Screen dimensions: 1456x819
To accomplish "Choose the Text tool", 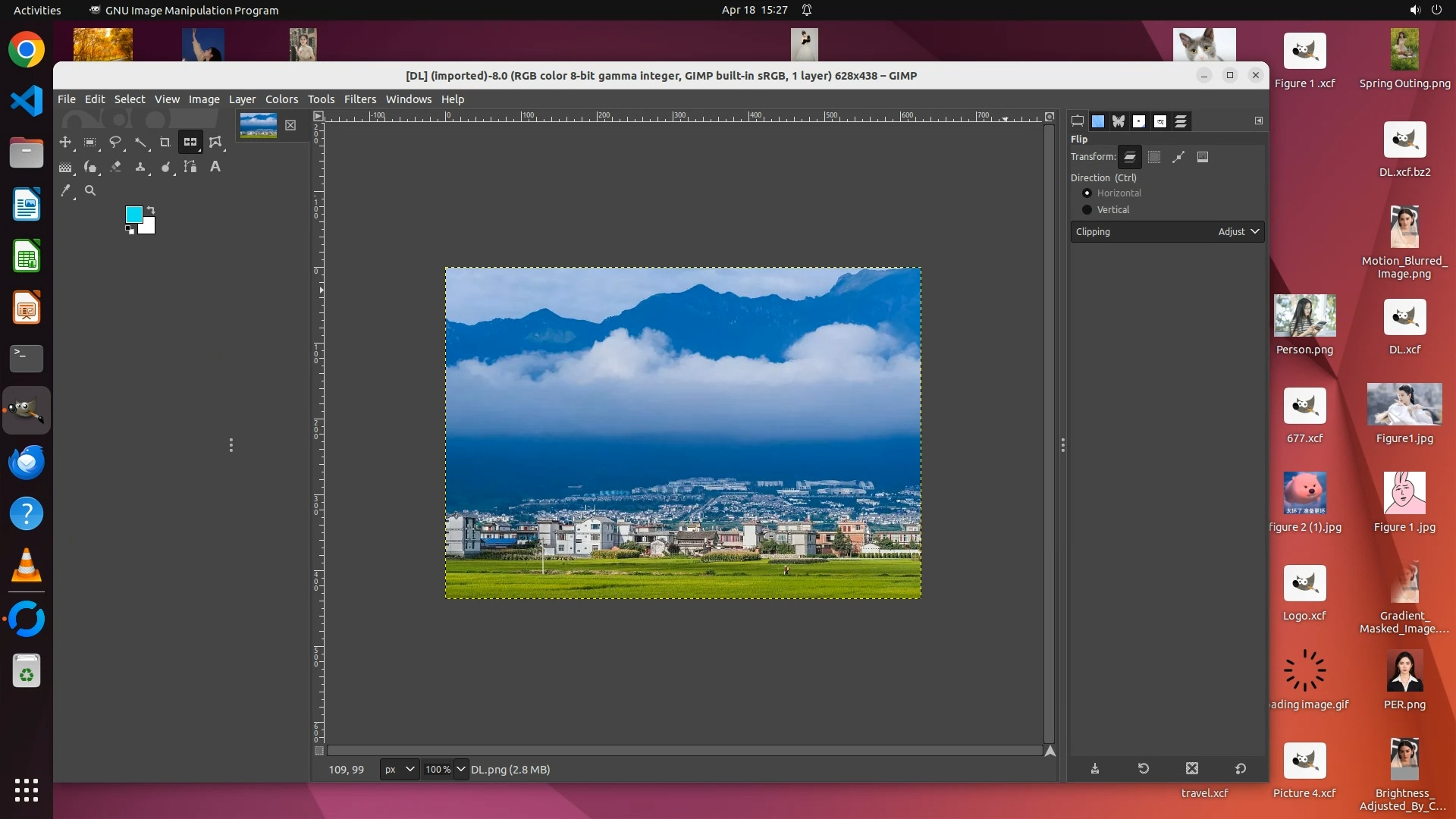I will pos(215,167).
